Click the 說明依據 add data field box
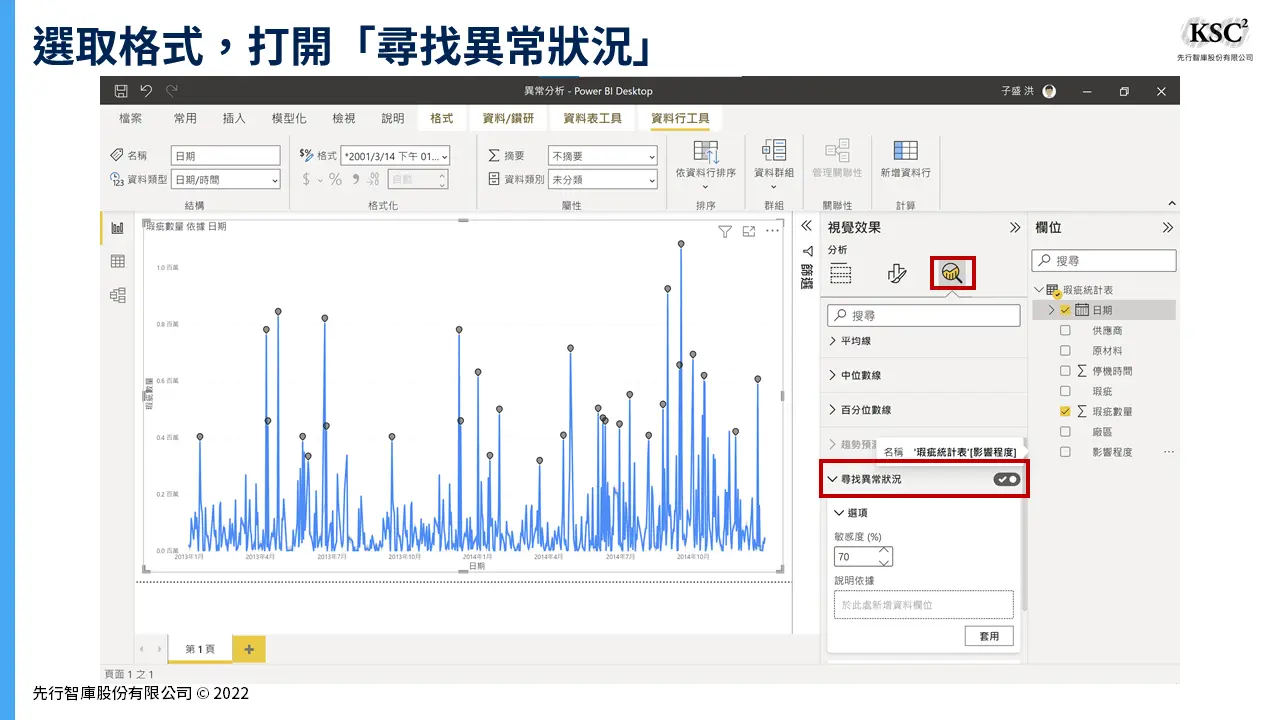Screen dimensions: 1280x720 [923, 605]
